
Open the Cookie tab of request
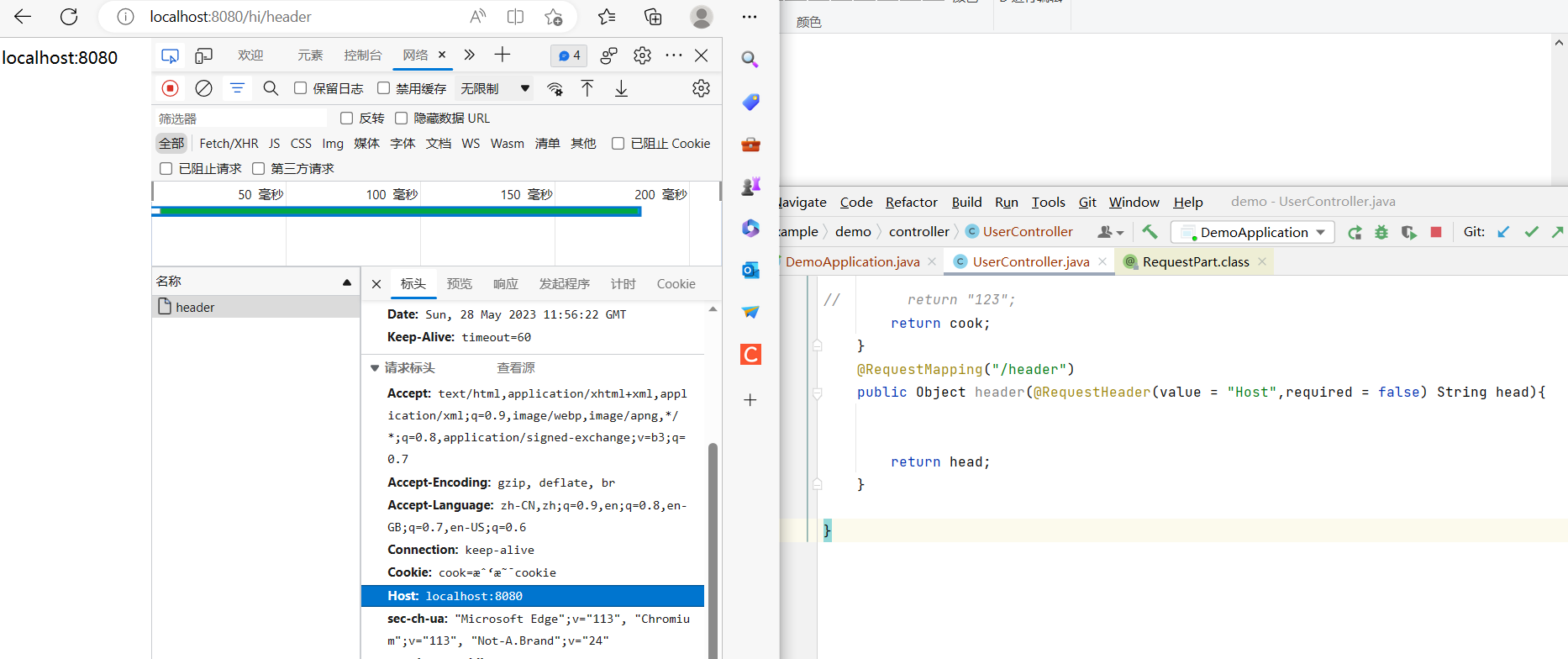tap(676, 284)
